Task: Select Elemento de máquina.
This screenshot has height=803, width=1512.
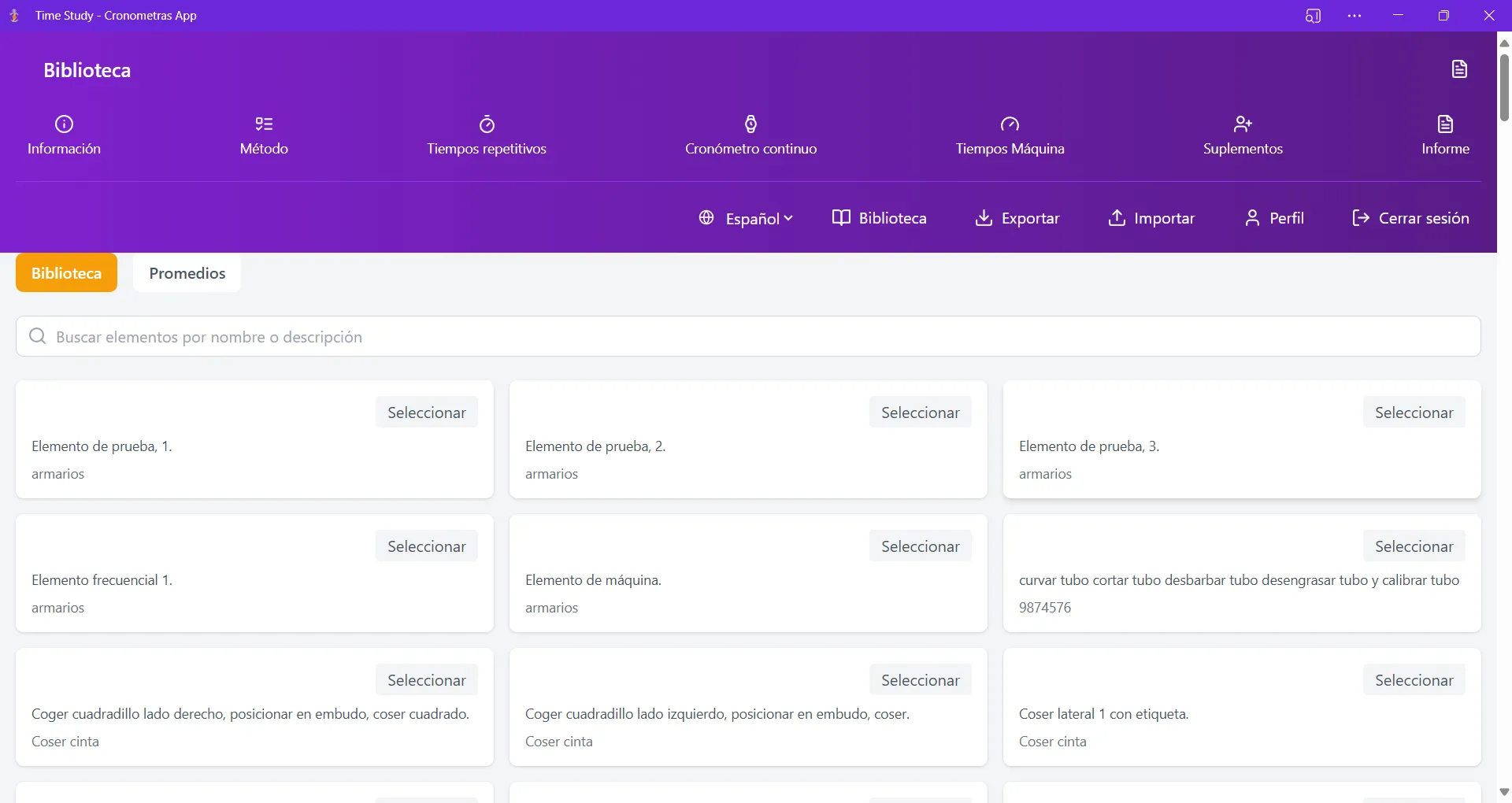Action: point(921,546)
